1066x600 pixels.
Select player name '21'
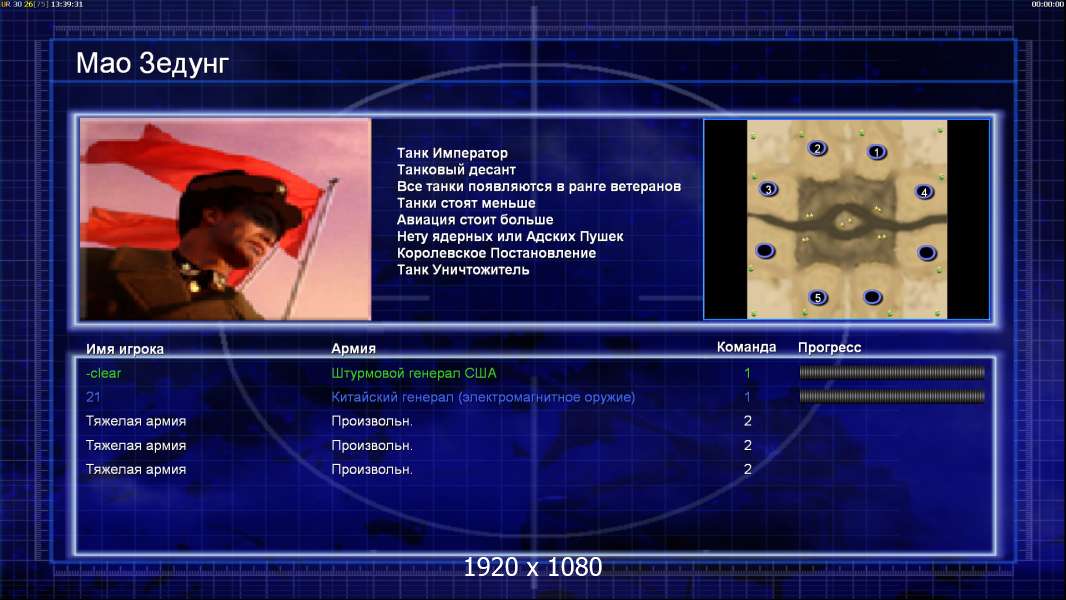pyautogui.click(x=93, y=397)
